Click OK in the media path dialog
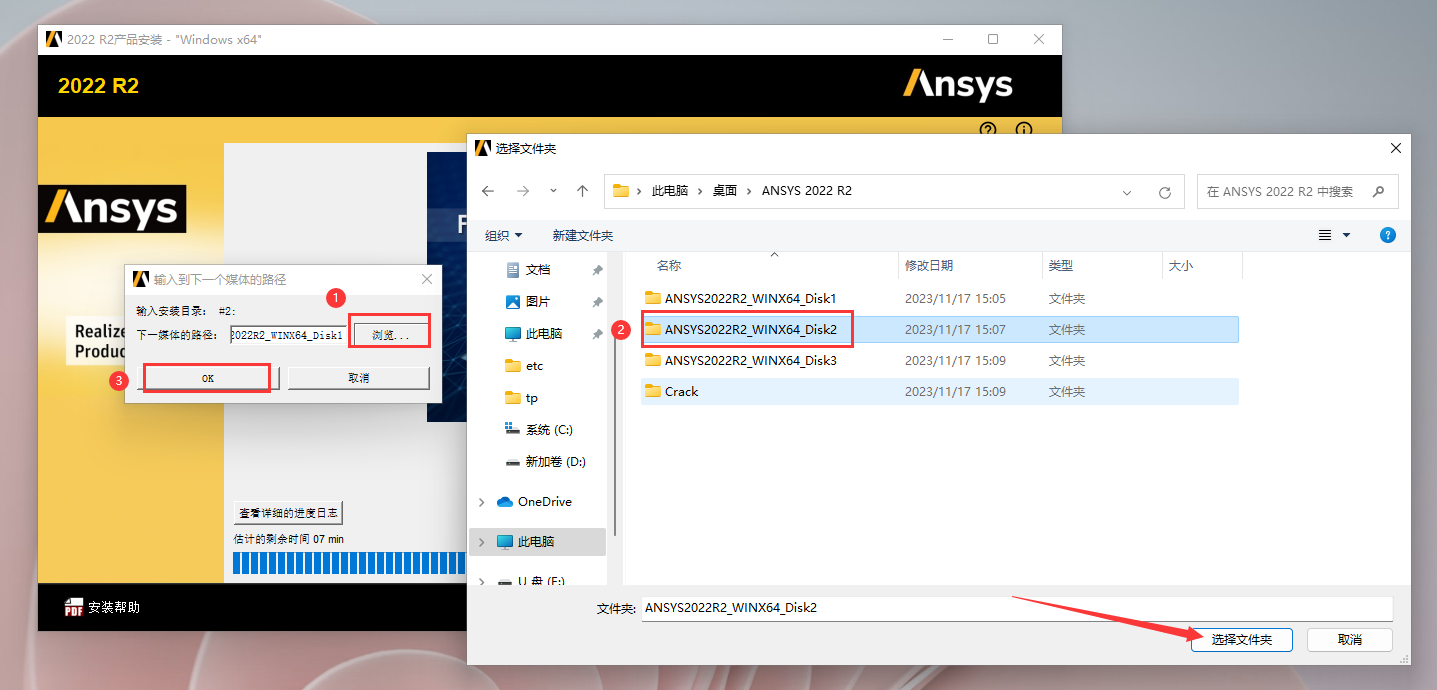Image resolution: width=1437 pixels, height=690 pixels. point(208,378)
